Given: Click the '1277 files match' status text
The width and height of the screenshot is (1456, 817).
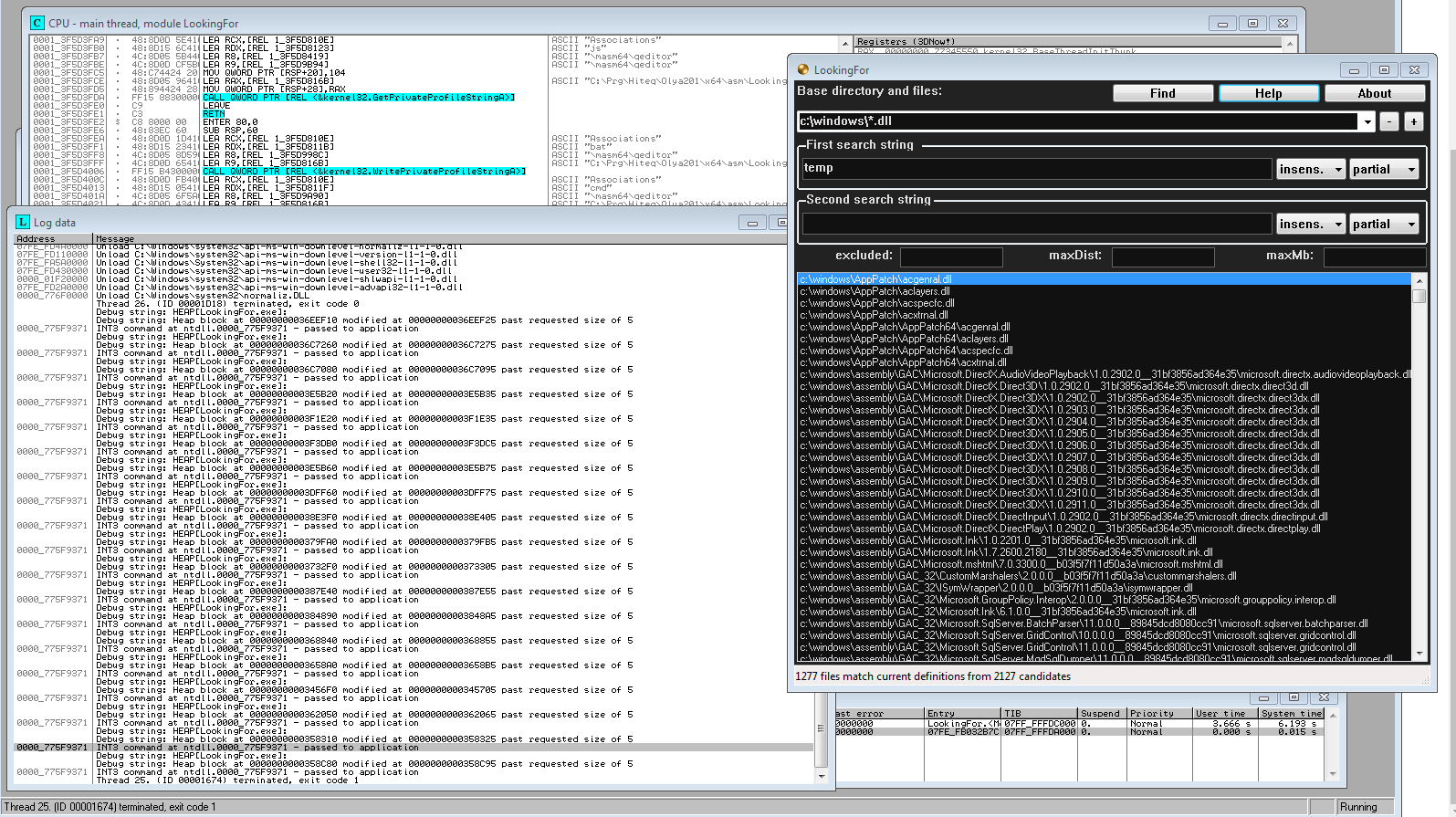Looking at the screenshot, I should [x=933, y=676].
